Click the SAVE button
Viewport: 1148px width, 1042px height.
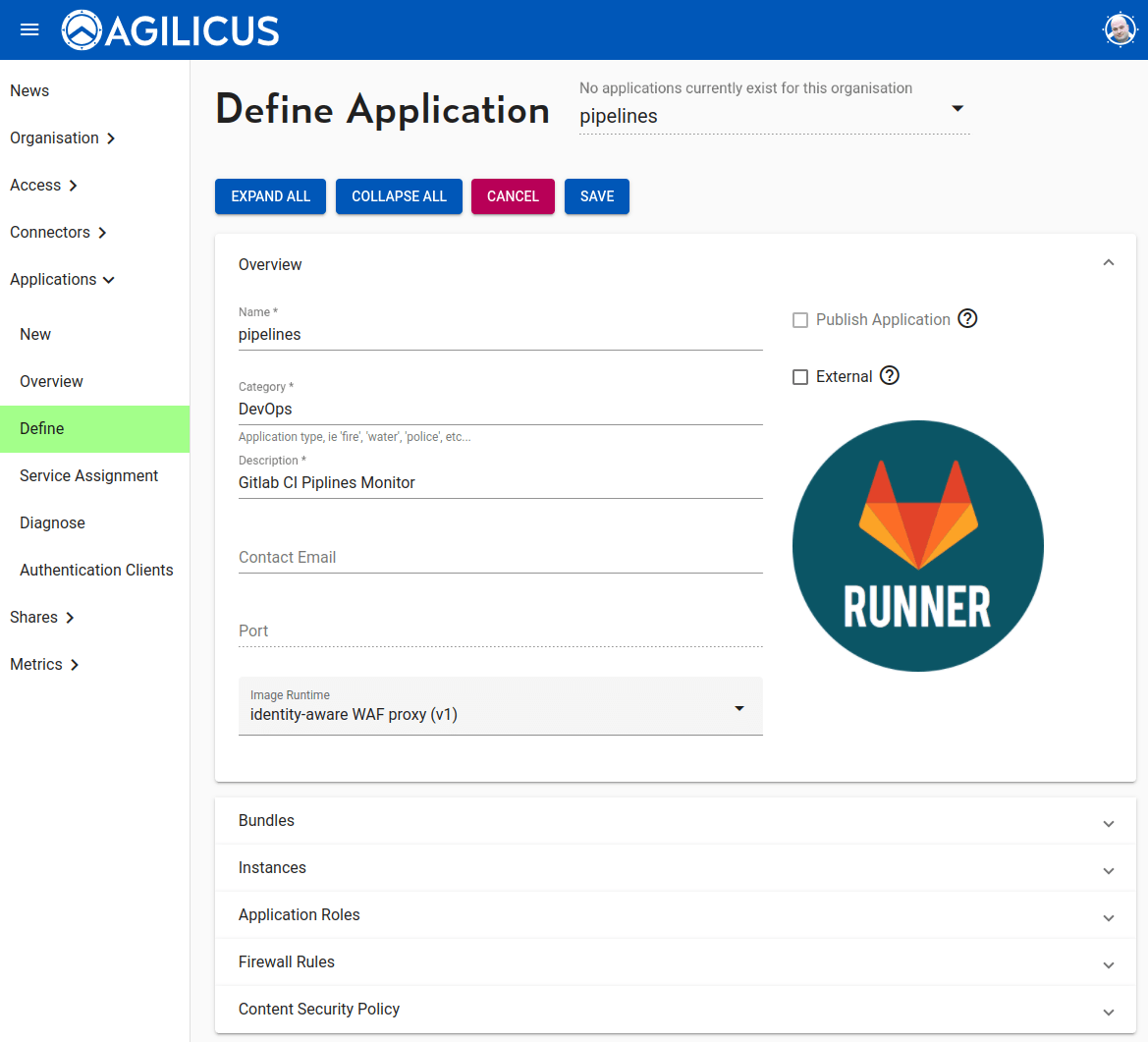coord(596,196)
